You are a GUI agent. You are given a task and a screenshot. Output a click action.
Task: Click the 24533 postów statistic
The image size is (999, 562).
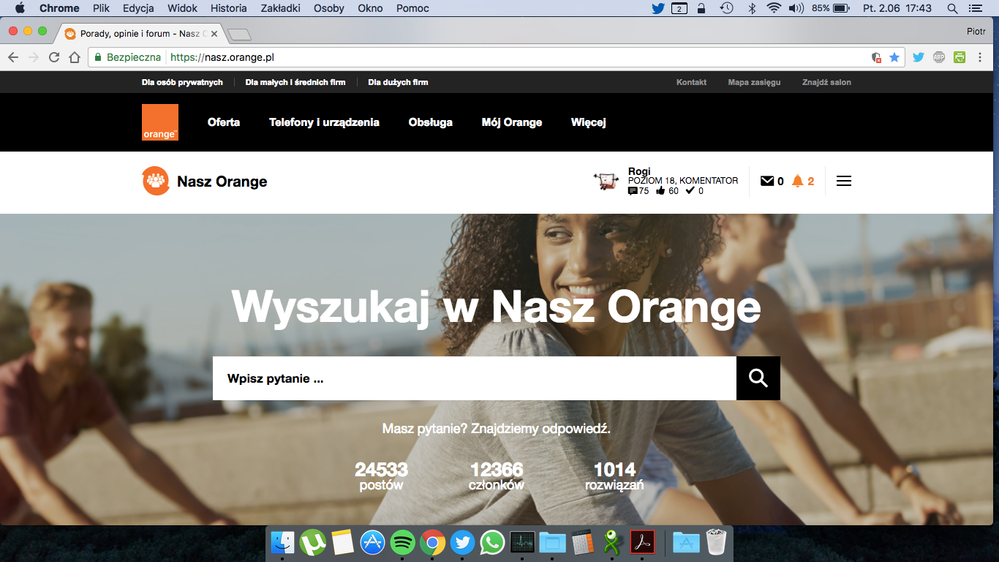[381, 476]
